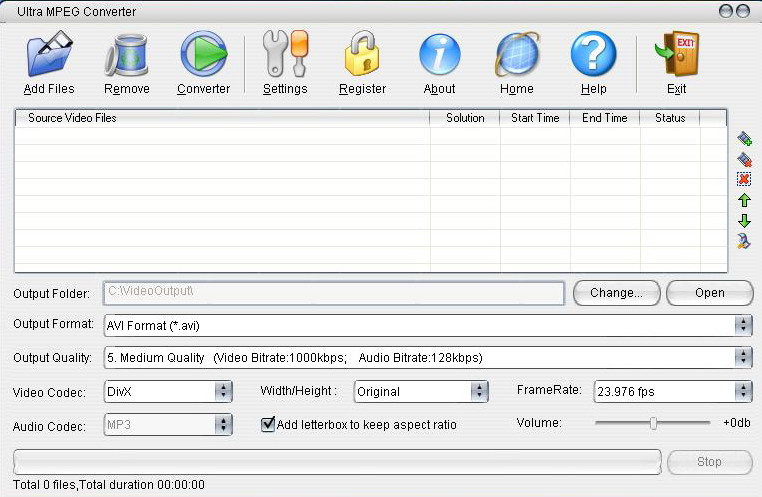The height and width of the screenshot is (497, 762).
Task: Click the conversion progress bar
Action: pyautogui.click(x=337, y=462)
